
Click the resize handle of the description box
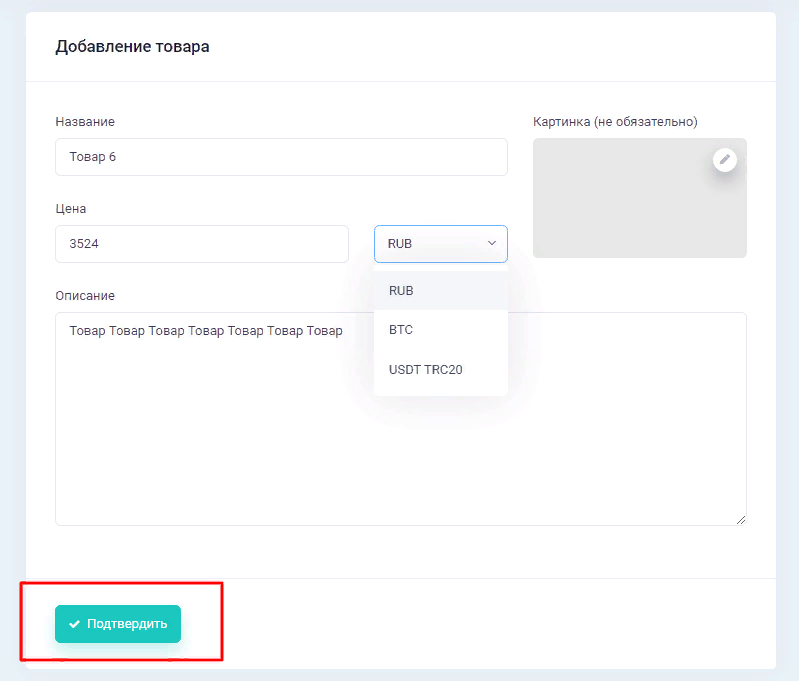(741, 519)
